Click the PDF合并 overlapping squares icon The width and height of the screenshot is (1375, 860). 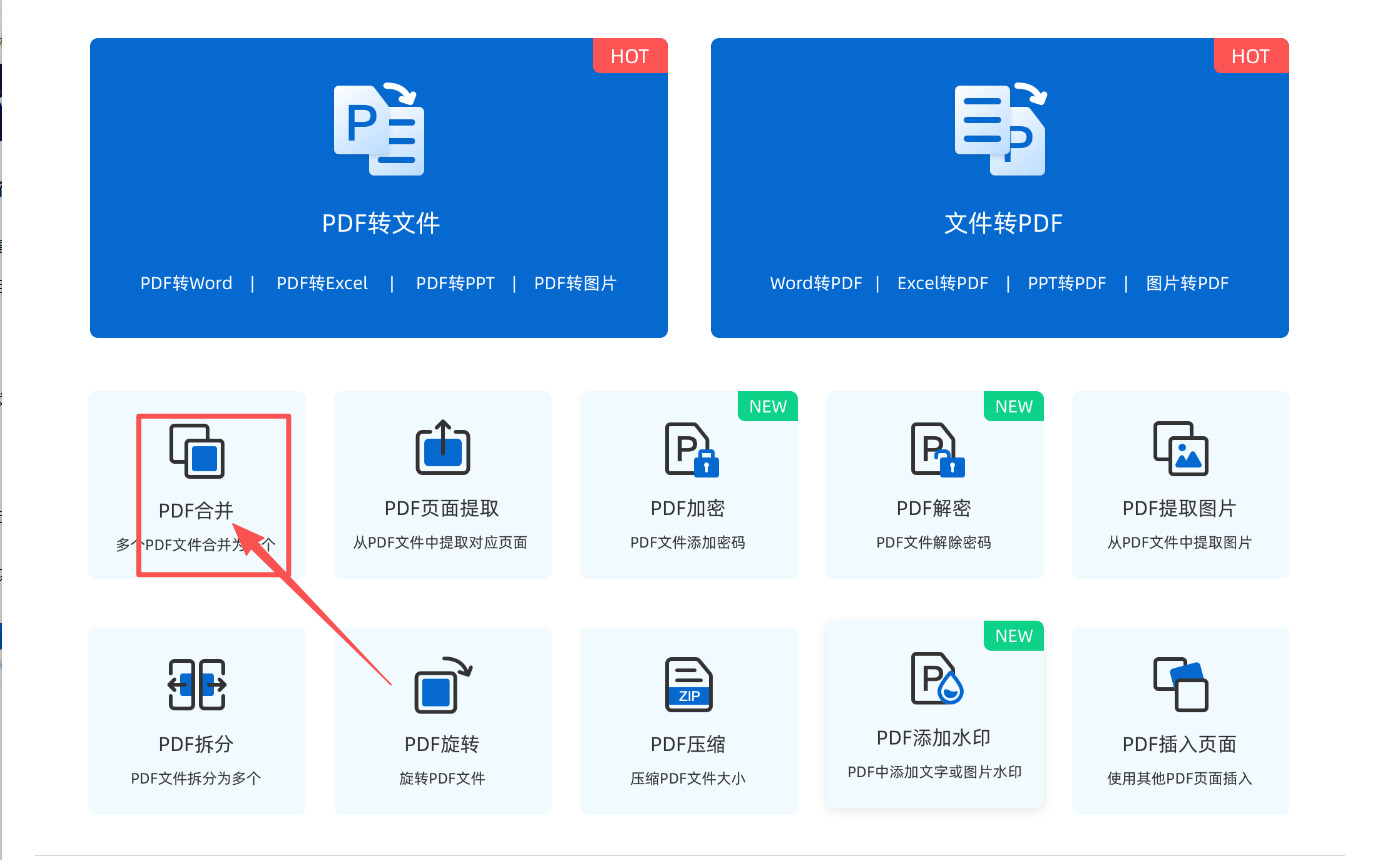click(x=196, y=451)
